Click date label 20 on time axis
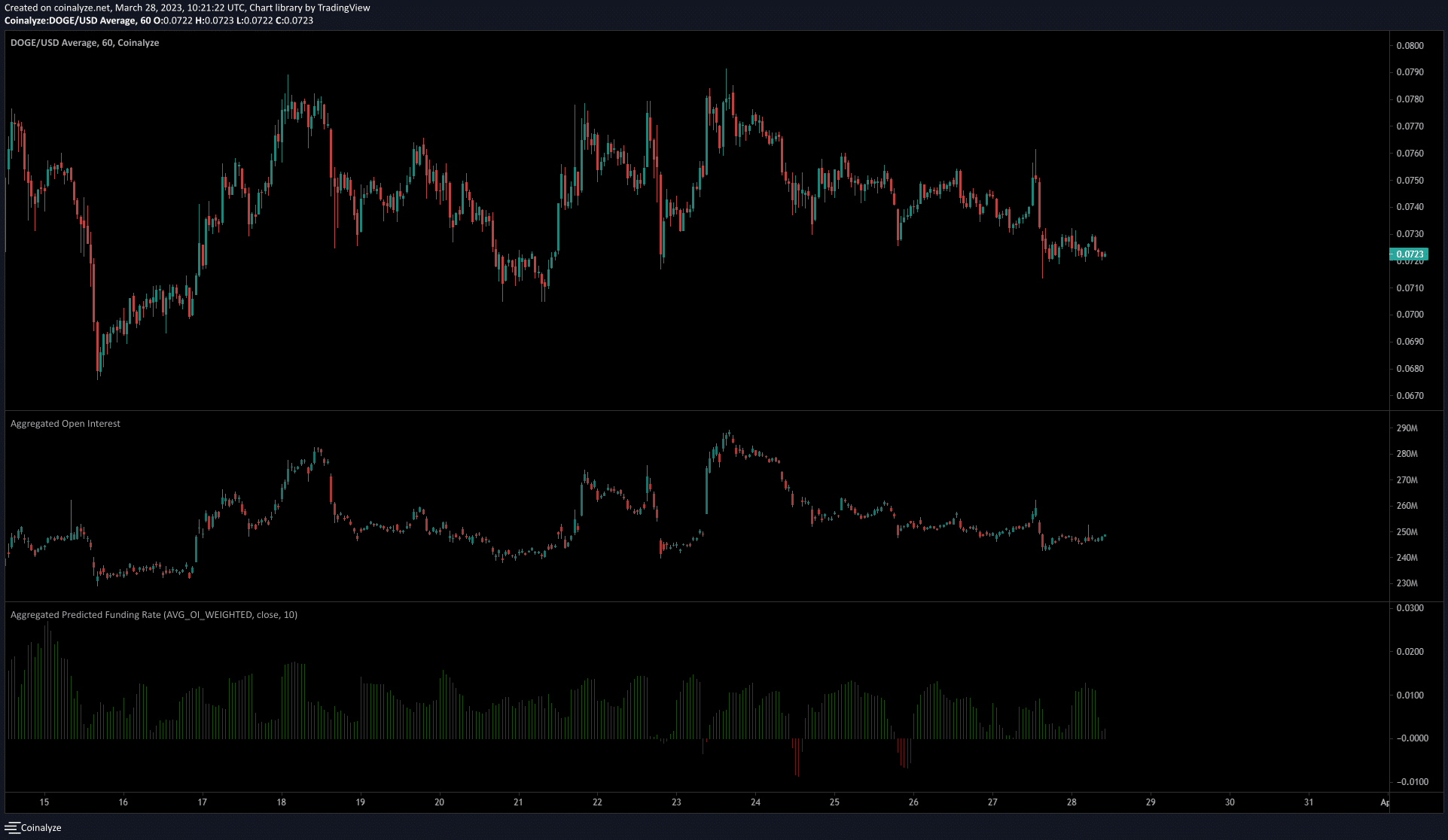Image resolution: width=1448 pixels, height=840 pixels. [x=440, y=802]
